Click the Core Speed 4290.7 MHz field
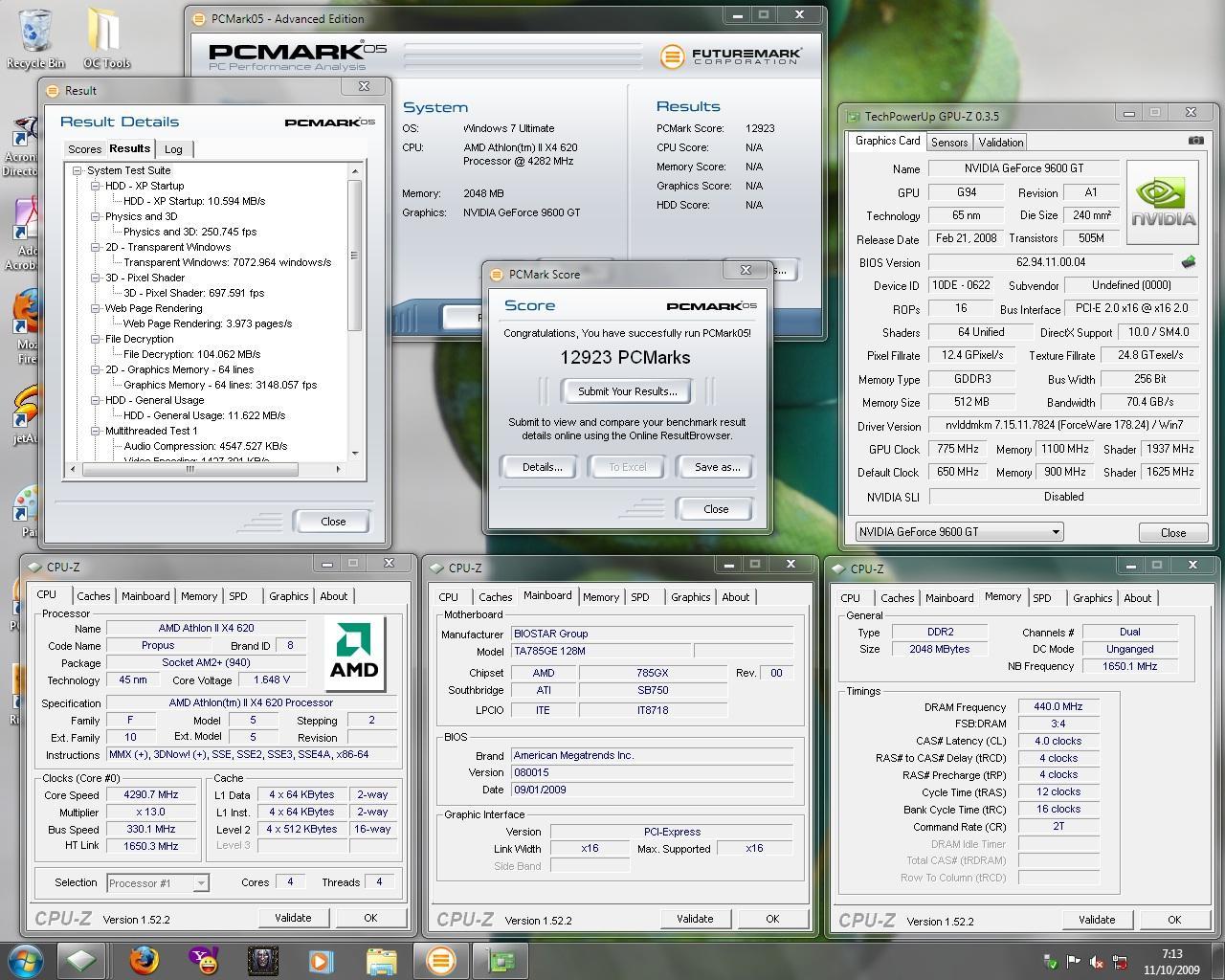 (152, 794)
